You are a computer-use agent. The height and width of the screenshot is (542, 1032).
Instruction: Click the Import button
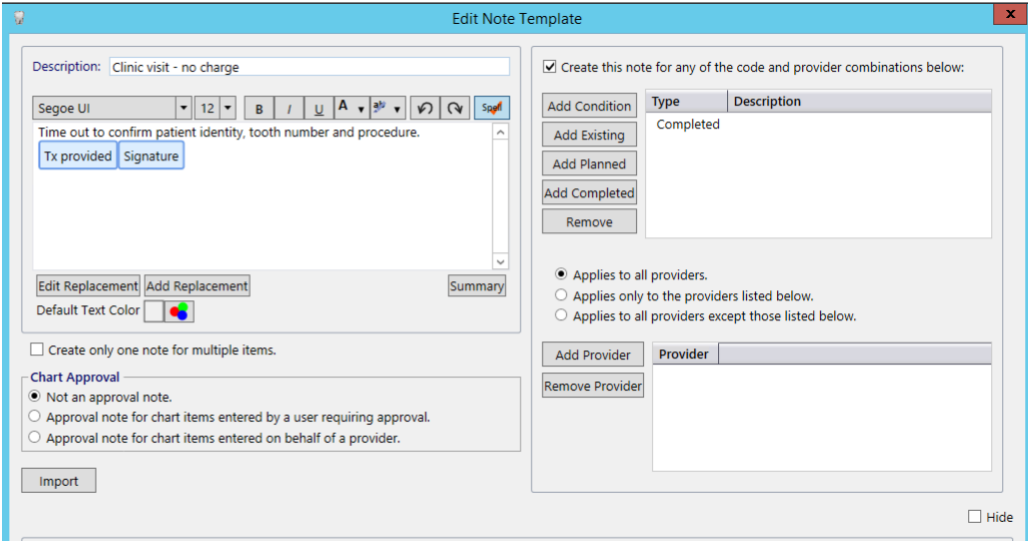click(59, 481)
